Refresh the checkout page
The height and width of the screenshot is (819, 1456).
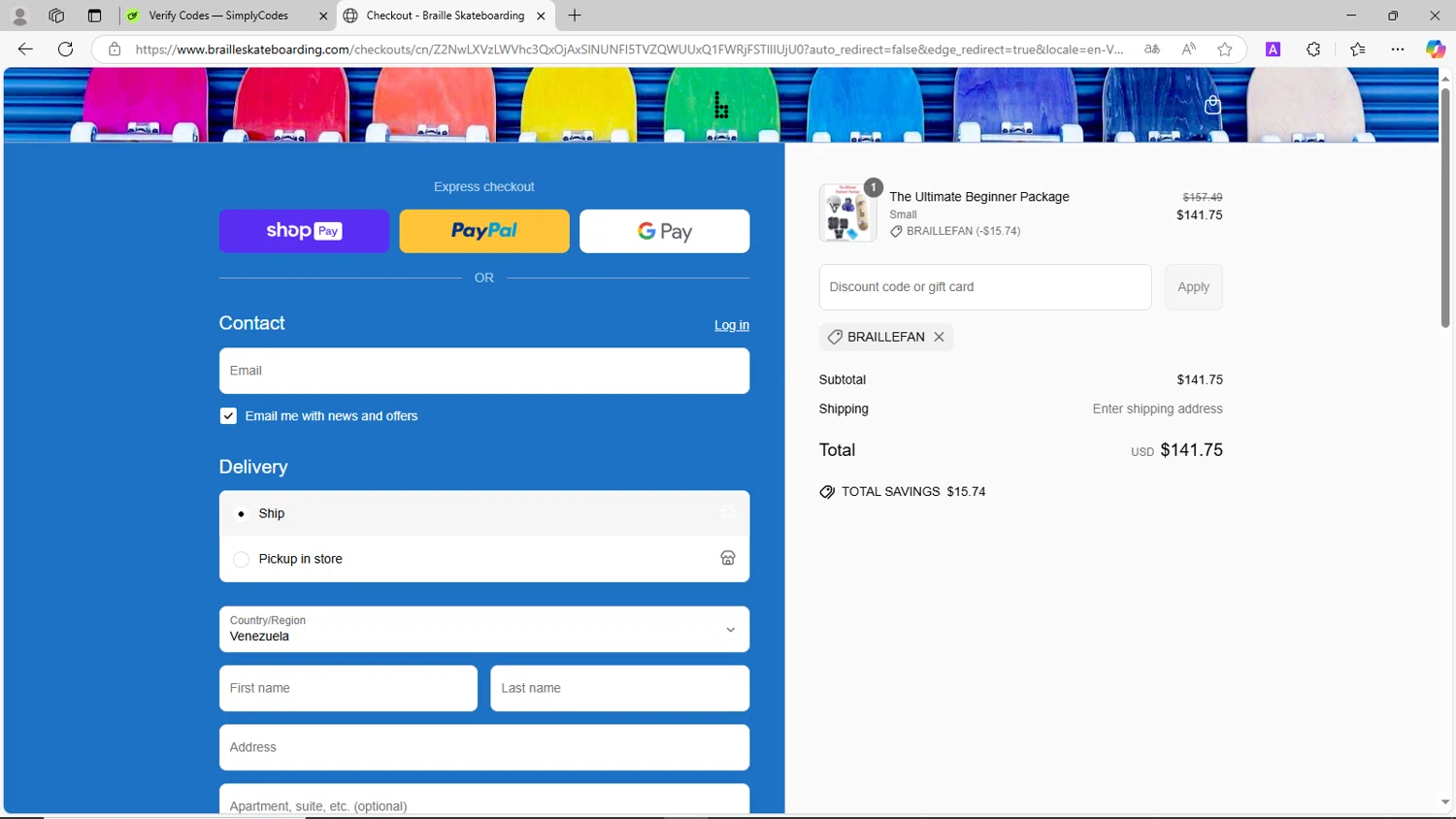(x=66, y=49)
